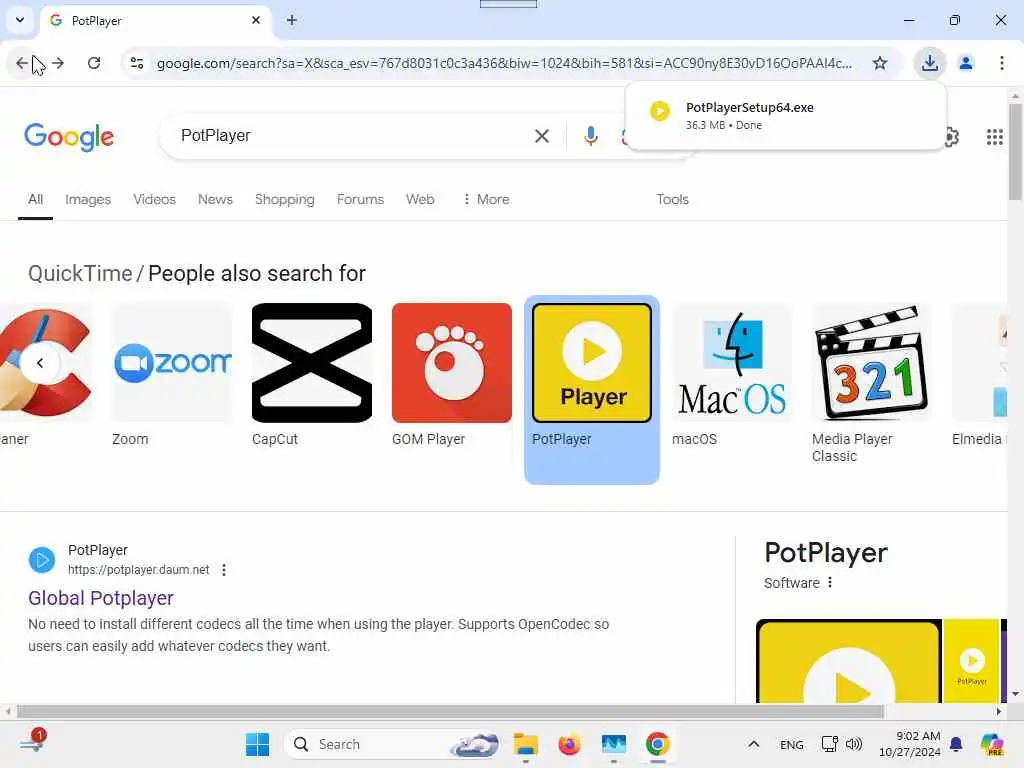
Task: Show previous carousel items with left arrow
Action: pos(40,362)
